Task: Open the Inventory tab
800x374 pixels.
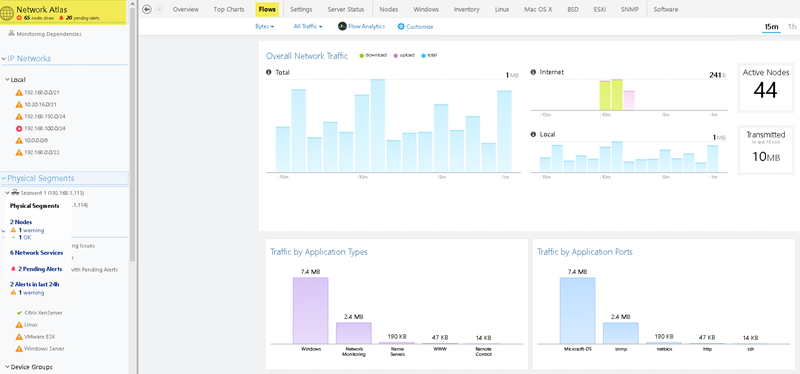Action: coord(466,9)
